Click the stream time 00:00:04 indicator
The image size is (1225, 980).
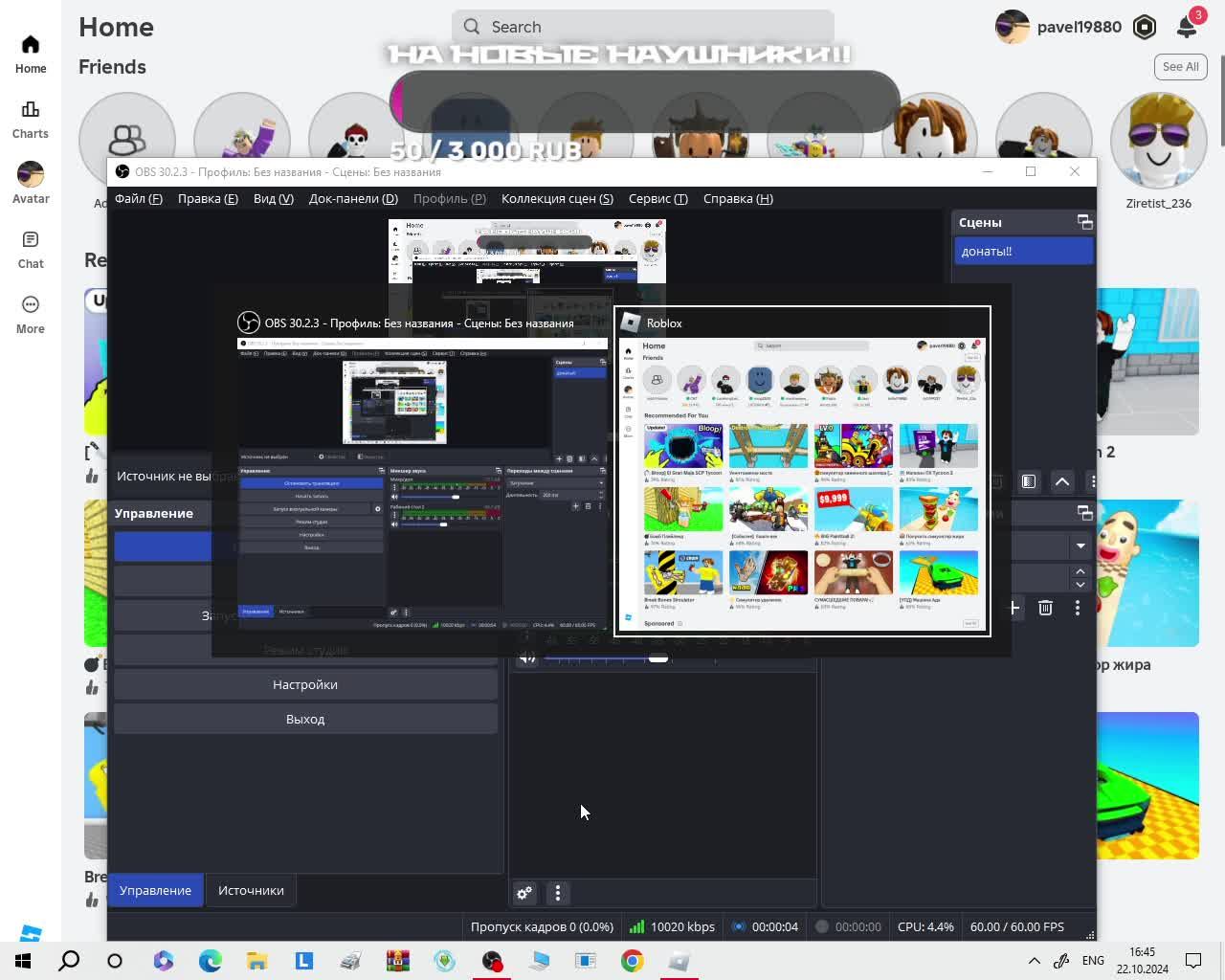766,926
